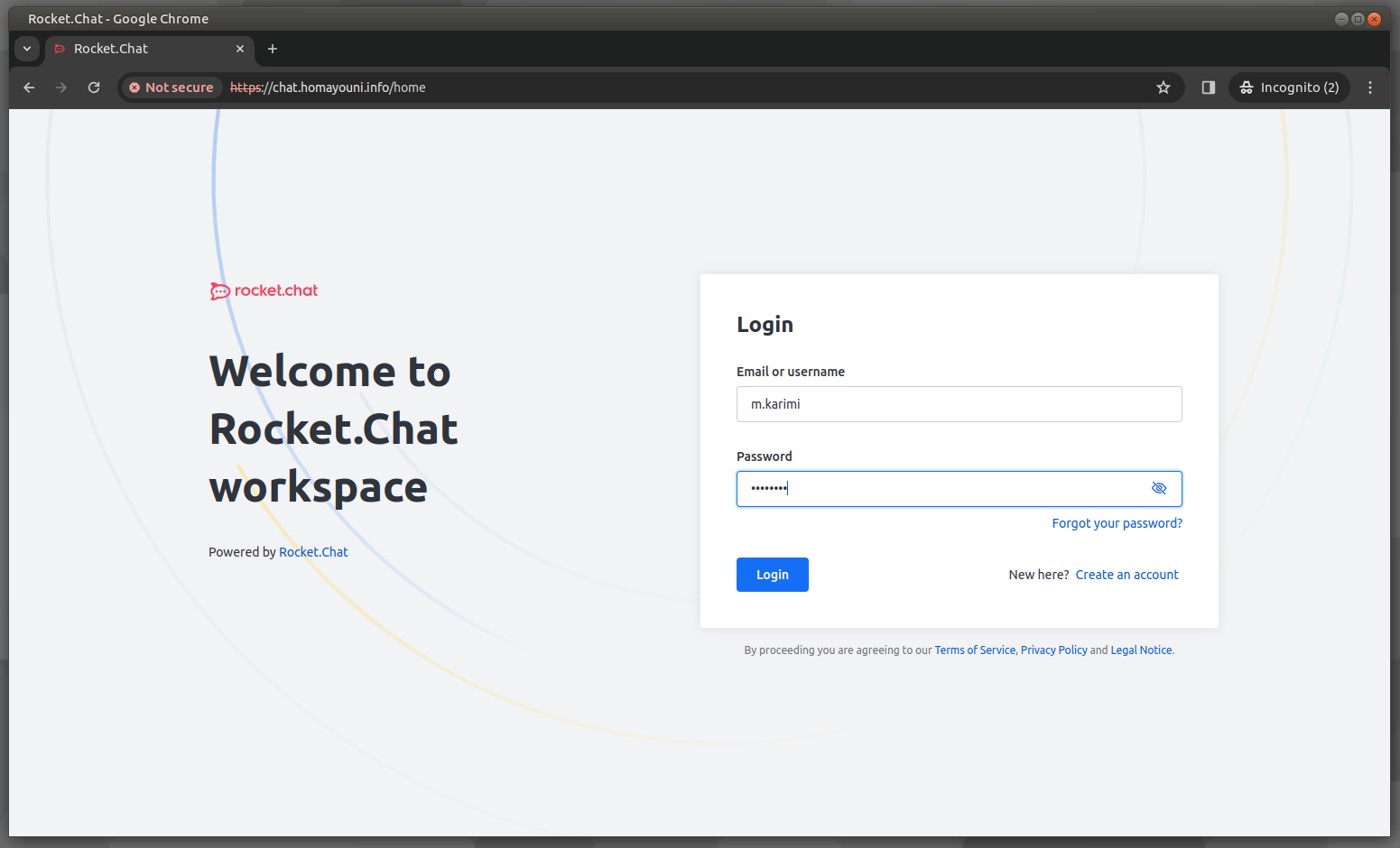Viewport: 1400px width, 848px height.
Task: Open the Legal Notice link
Action: point(1141,650)
